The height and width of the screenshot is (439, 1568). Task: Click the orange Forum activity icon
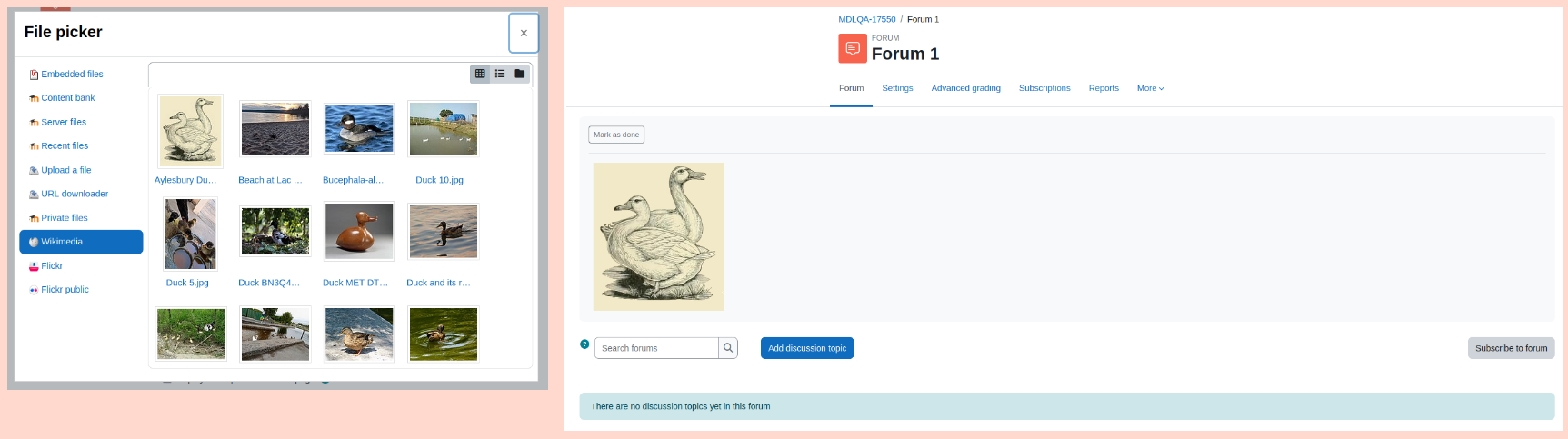click(x=853, y=48)
